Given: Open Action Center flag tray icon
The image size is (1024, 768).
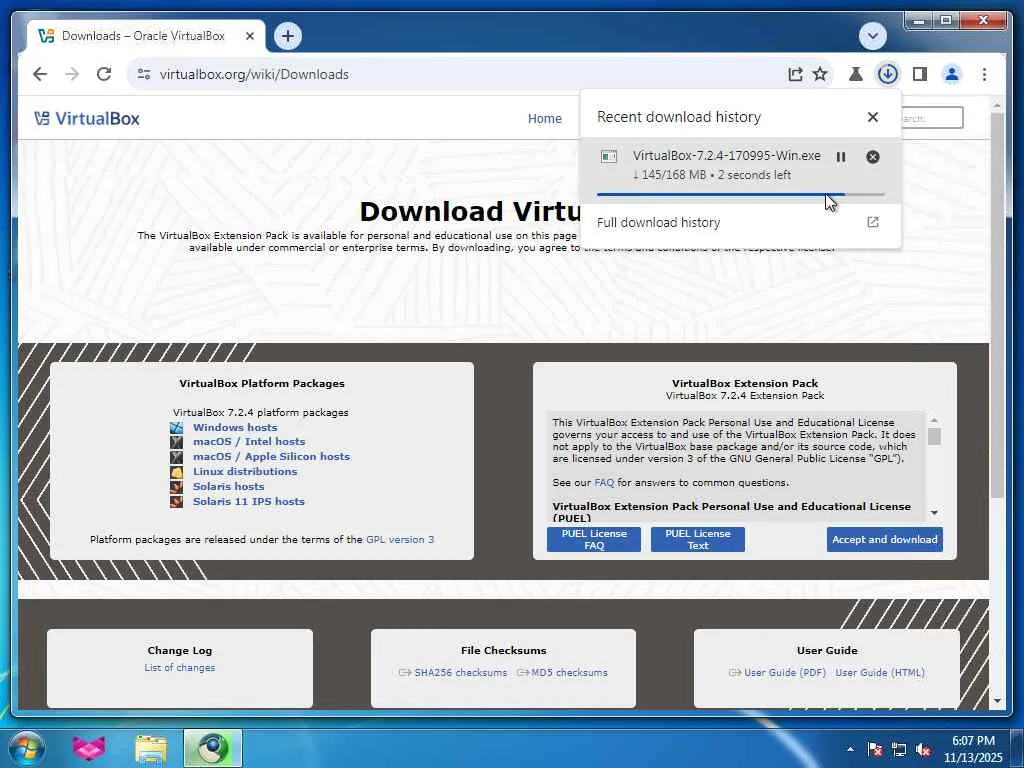Looking at the screenshot, I should (874, 749).
